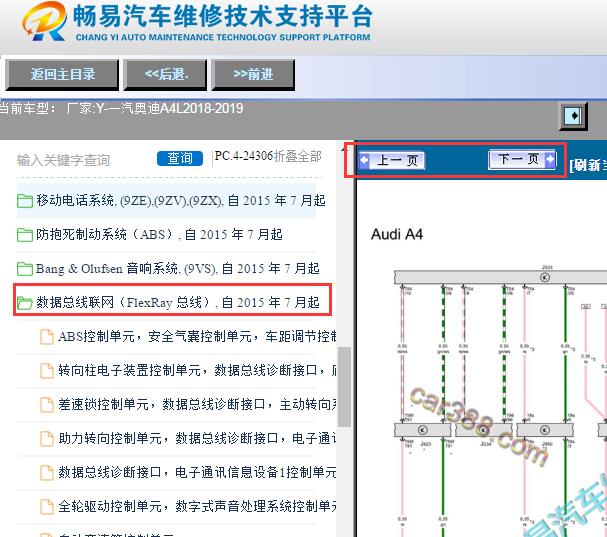Image resolution: width=607 pixels, height=537 pixels.
Task: Go to previous page with 上一页
Action: [391, 160]
